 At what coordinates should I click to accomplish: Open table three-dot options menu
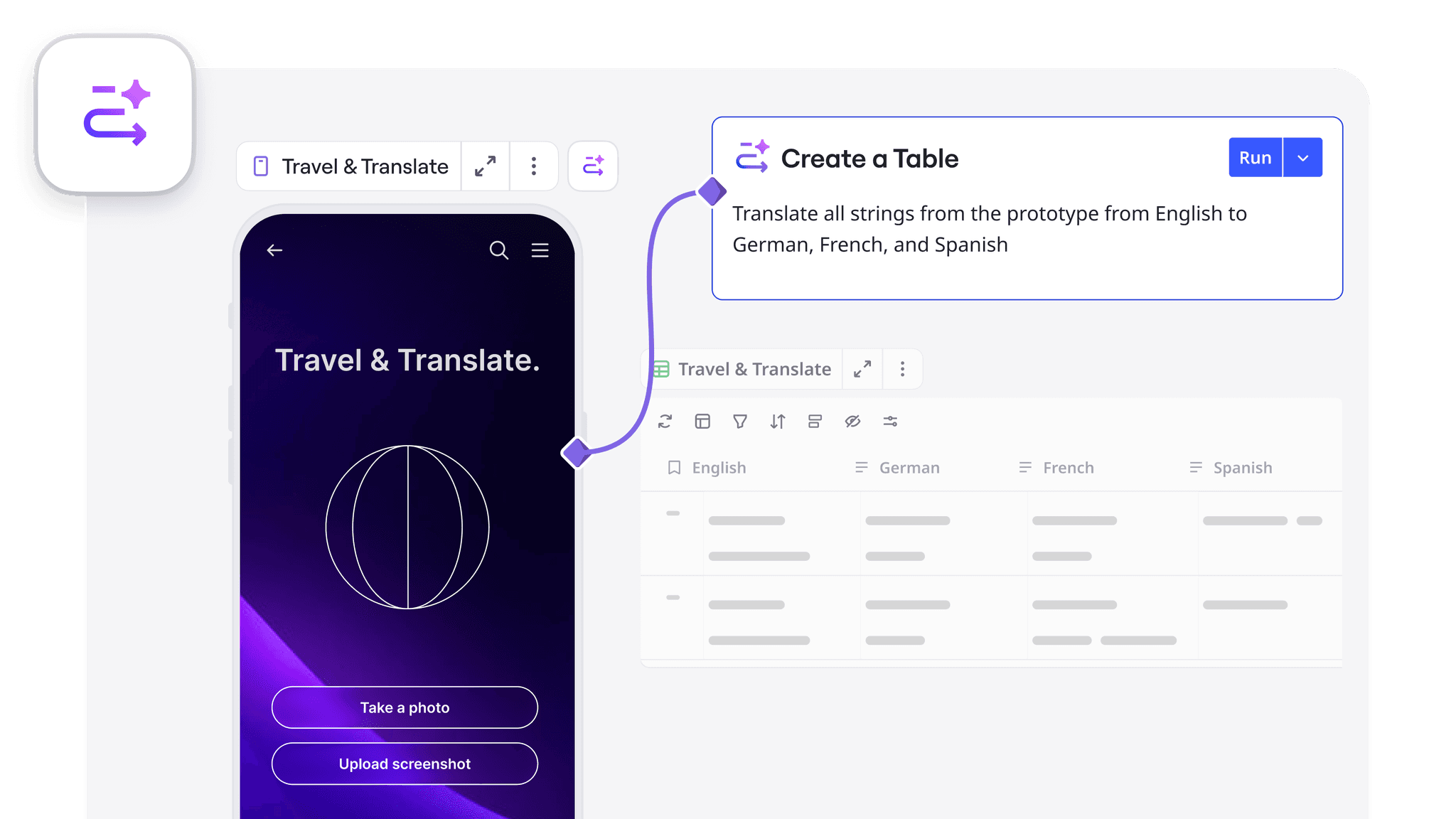coord(903,369)
